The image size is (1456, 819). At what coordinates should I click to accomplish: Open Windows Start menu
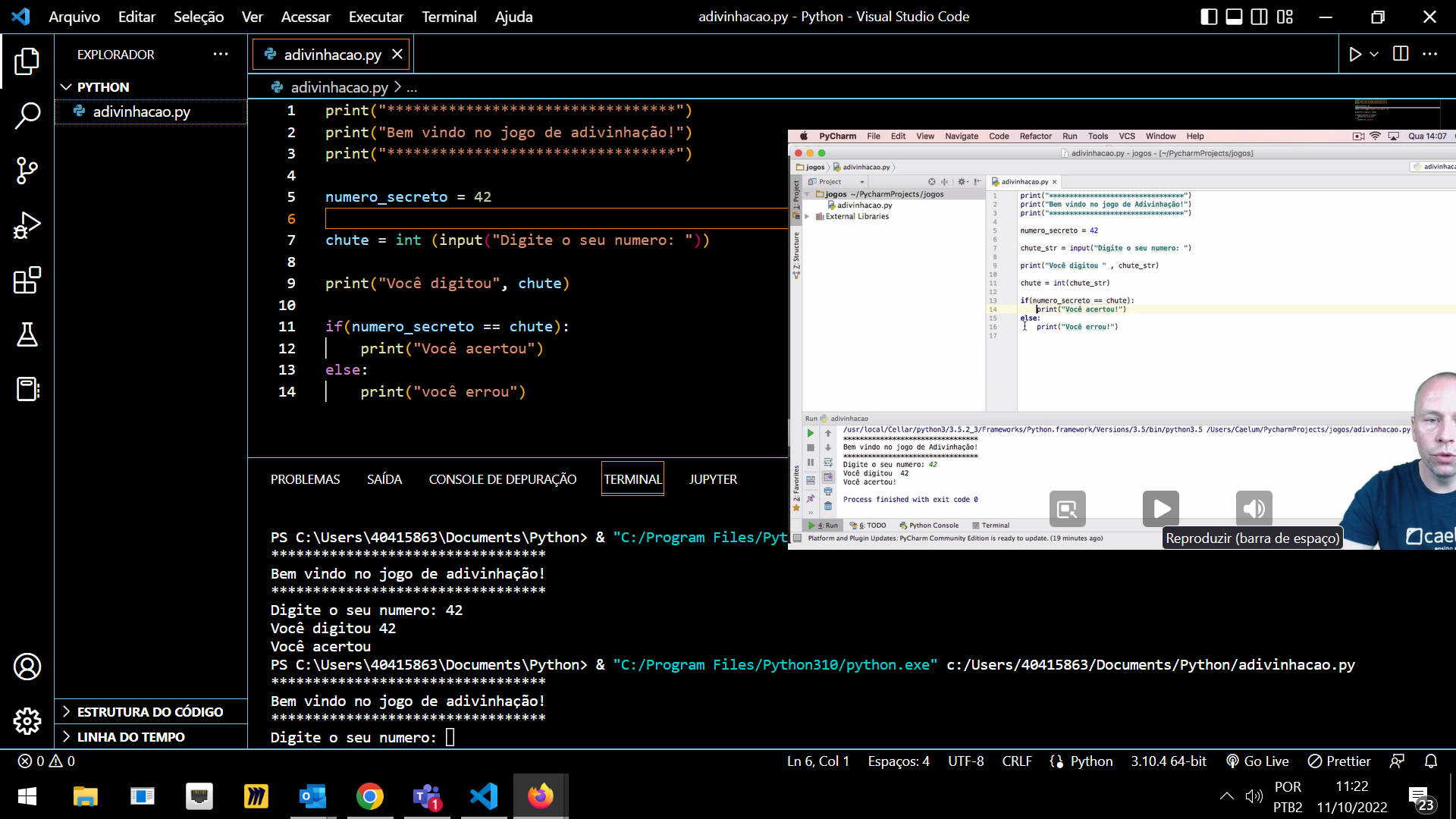pyautogui.click(x=27, y=796)
